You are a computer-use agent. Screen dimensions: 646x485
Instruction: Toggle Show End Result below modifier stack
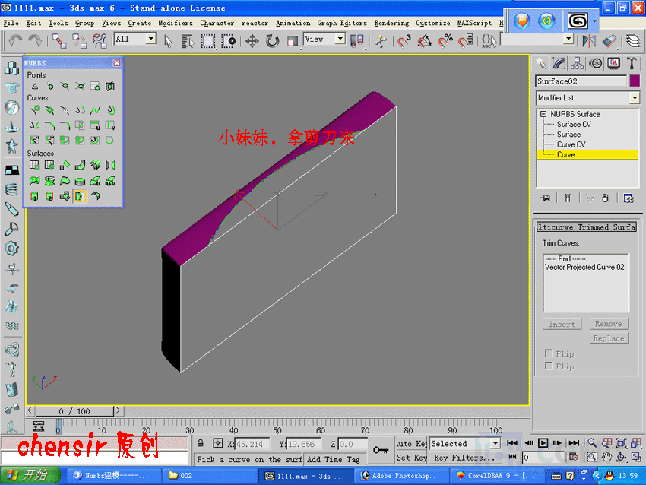tap(568, 198)
